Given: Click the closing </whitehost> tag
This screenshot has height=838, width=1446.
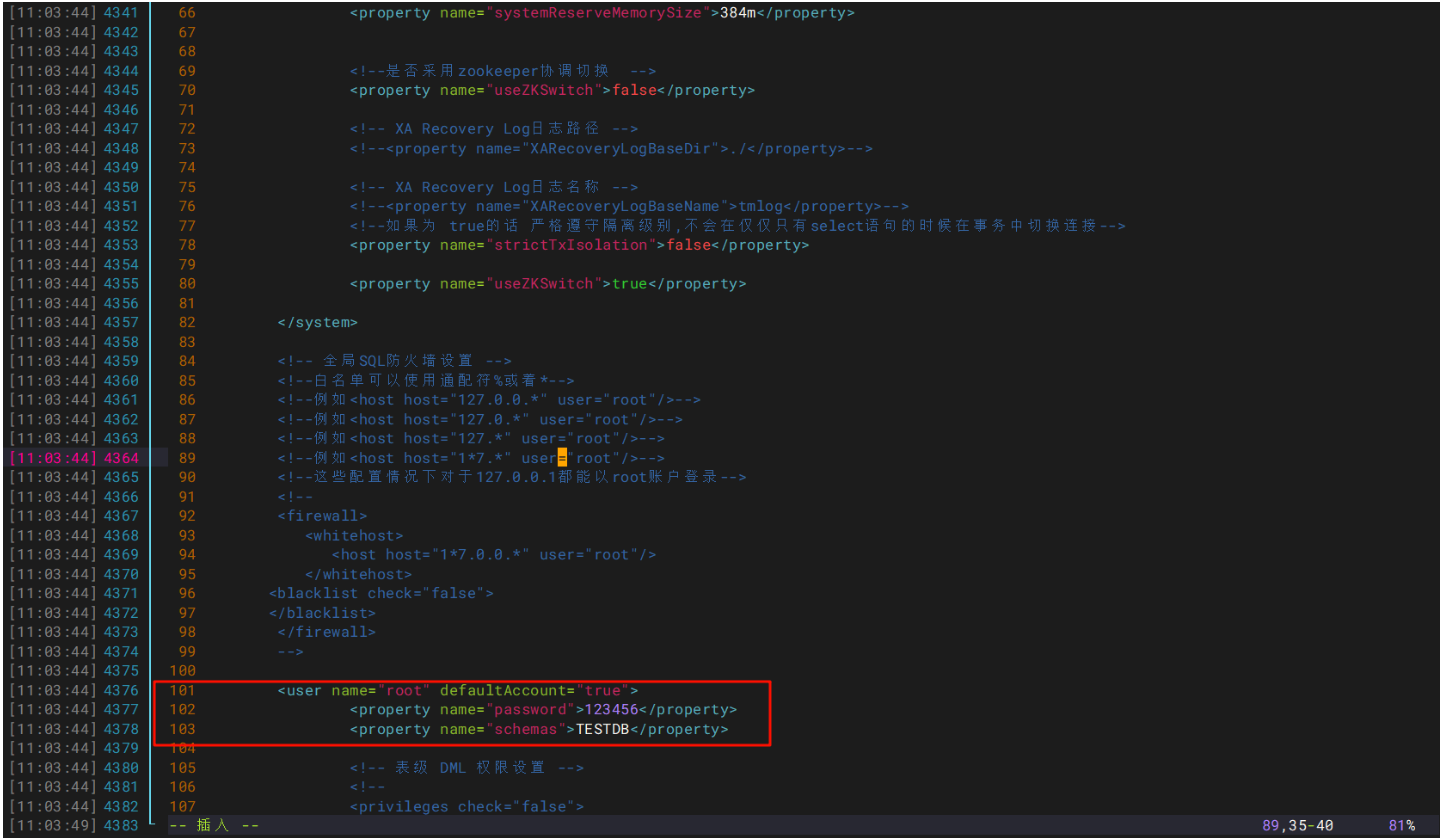Looking at the screenshot, I should click(x=358, y=574).
